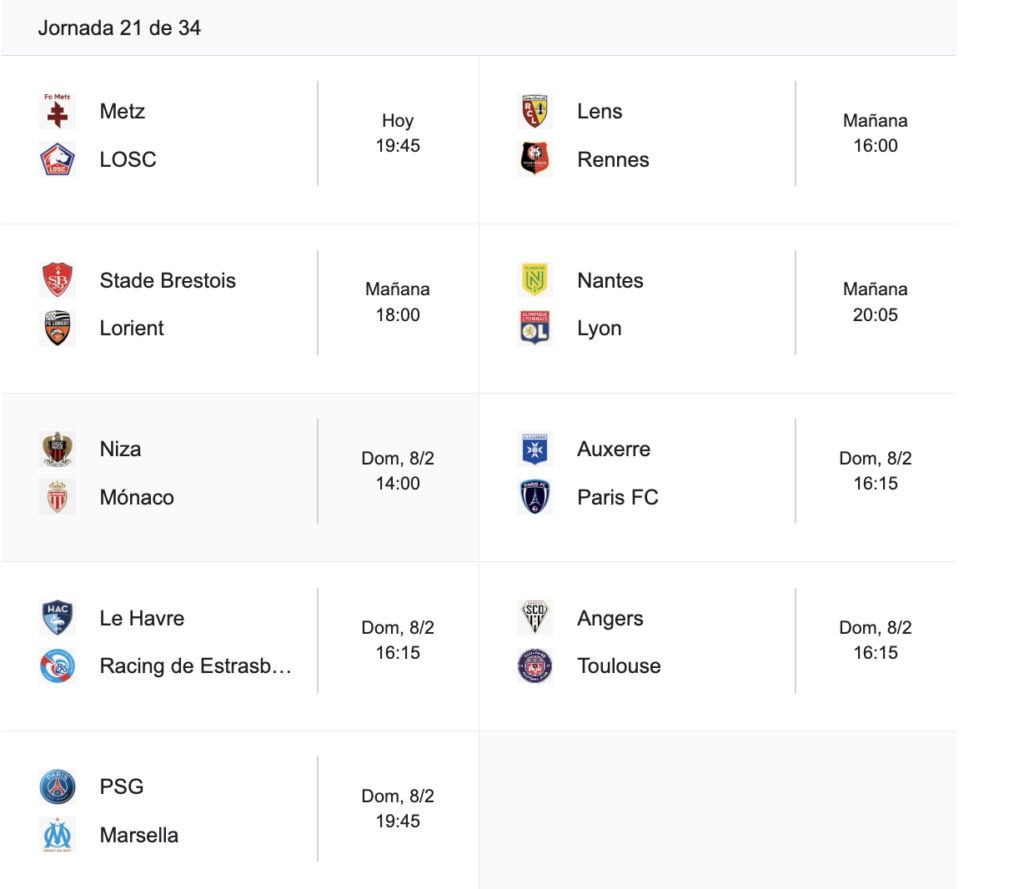This screenshot has width=1024, height=889.
Task: Open the Niza team name link
Action: tap(120, 449)
